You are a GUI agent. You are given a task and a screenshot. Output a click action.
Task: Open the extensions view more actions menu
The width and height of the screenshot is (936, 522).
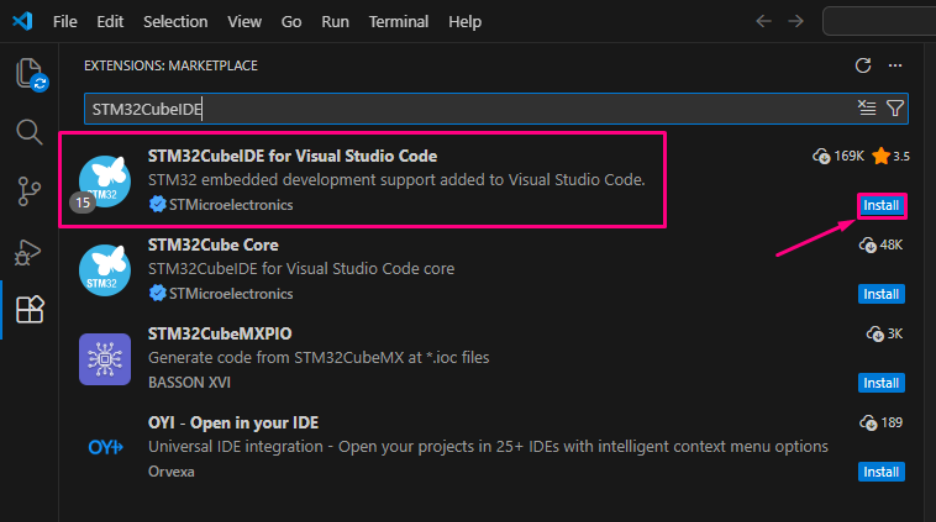point(895,66)
